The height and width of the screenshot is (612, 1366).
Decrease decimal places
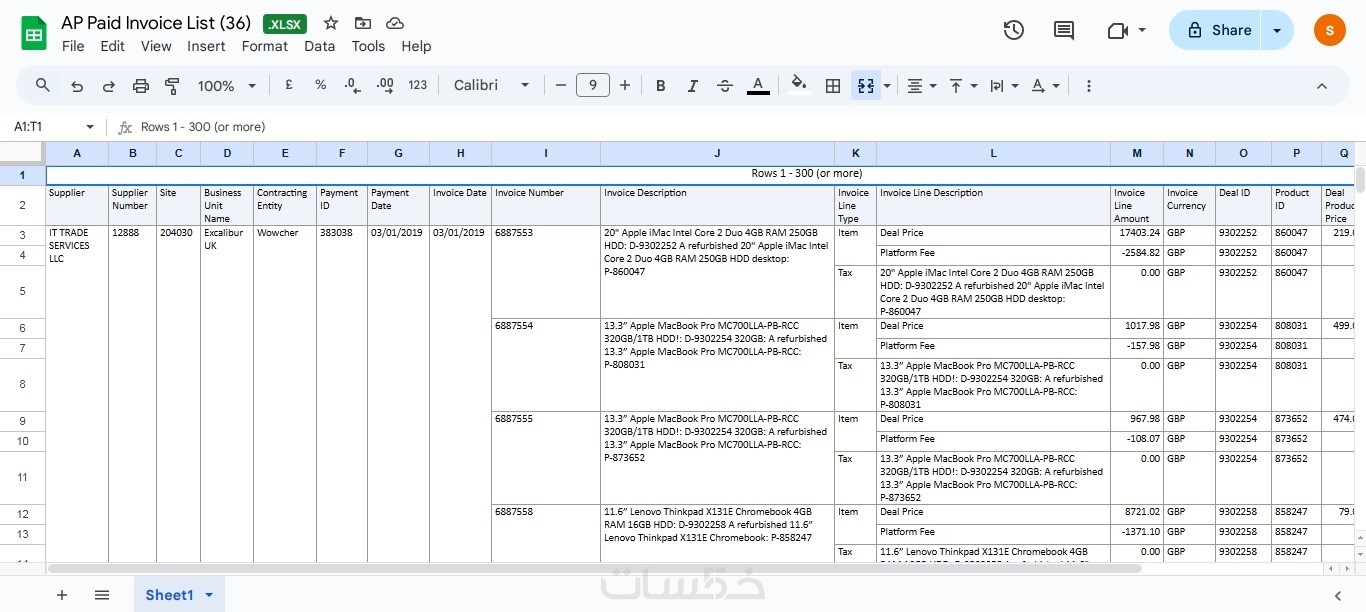352,86
